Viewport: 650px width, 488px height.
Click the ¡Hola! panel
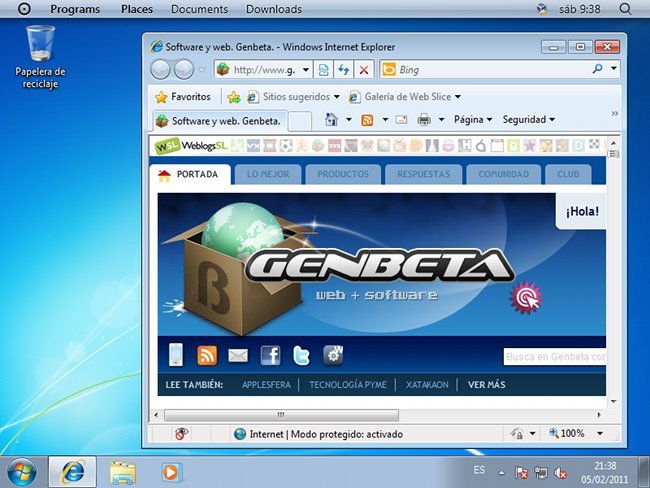(581, 211)
